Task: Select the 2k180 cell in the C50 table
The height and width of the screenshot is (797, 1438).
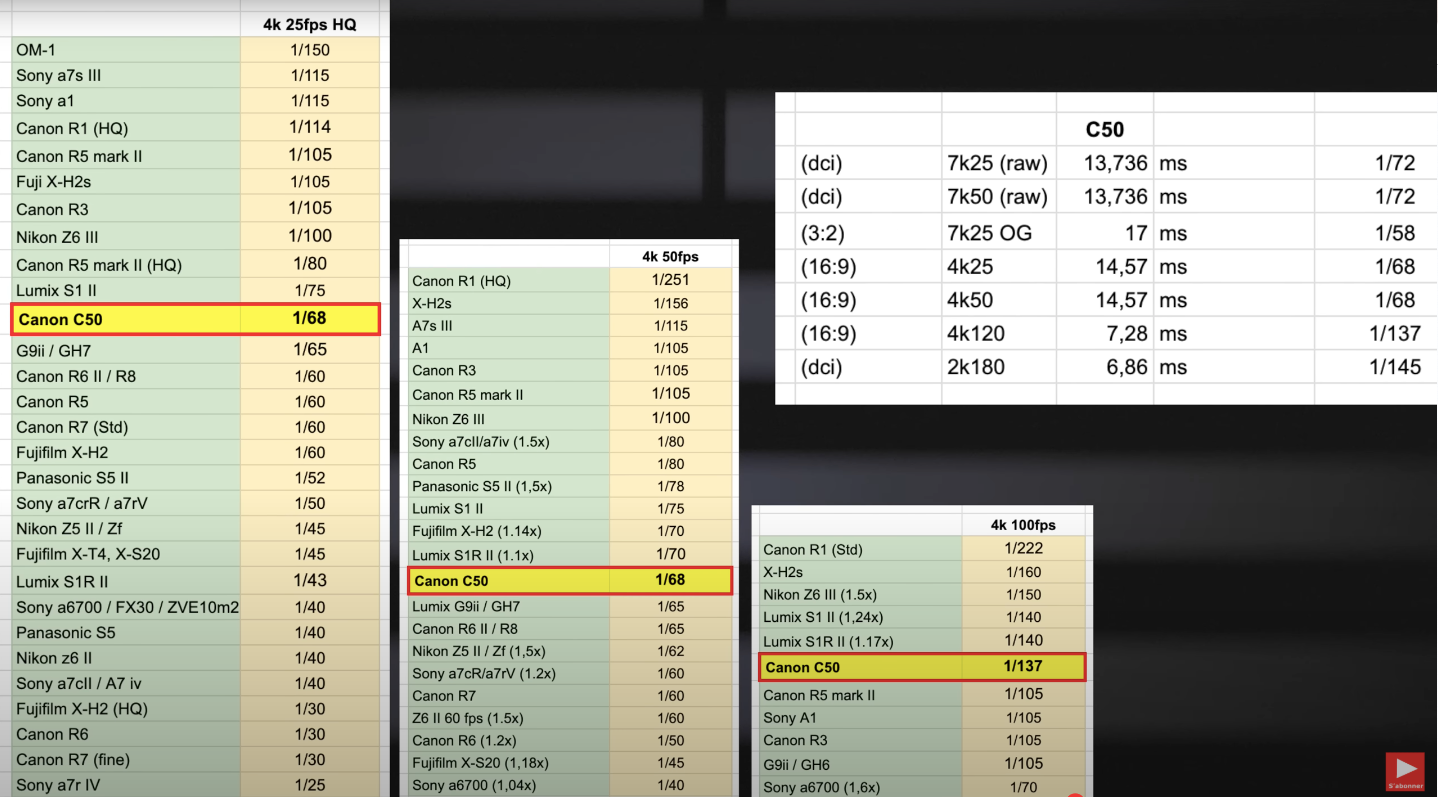Action: (x=976, y=367)
